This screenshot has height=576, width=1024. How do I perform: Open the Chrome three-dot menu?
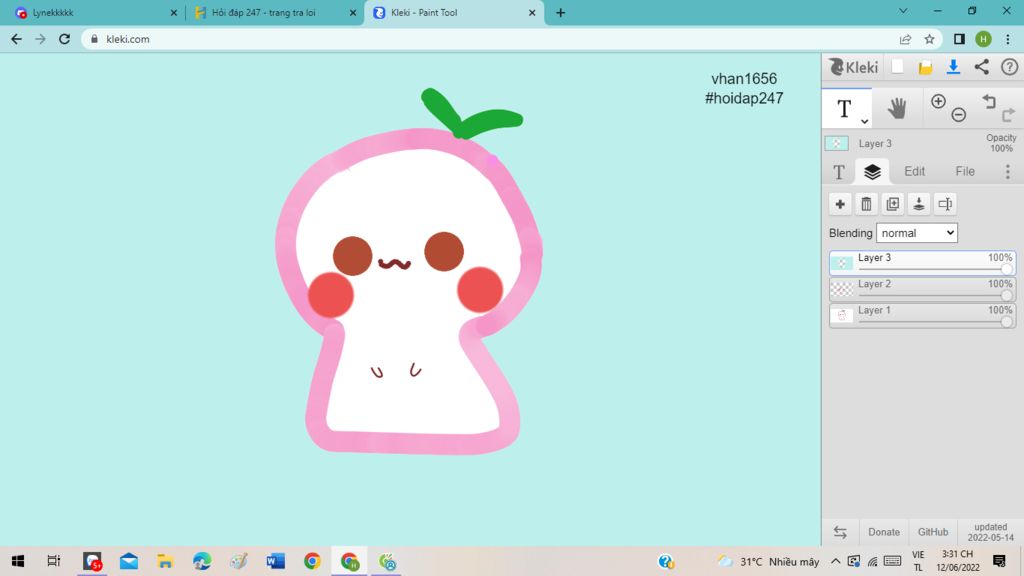pos(1008,39)
